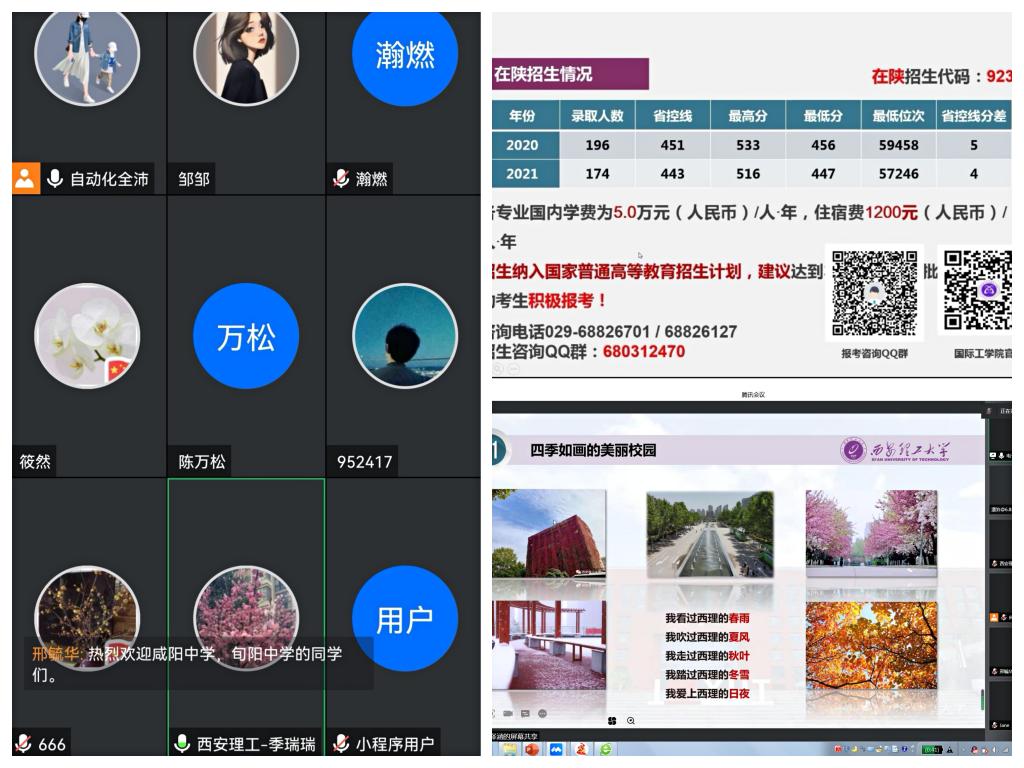1024x768 pixels.
Task: Select the 万松 blue avatar tile
Action: point(246,336)
